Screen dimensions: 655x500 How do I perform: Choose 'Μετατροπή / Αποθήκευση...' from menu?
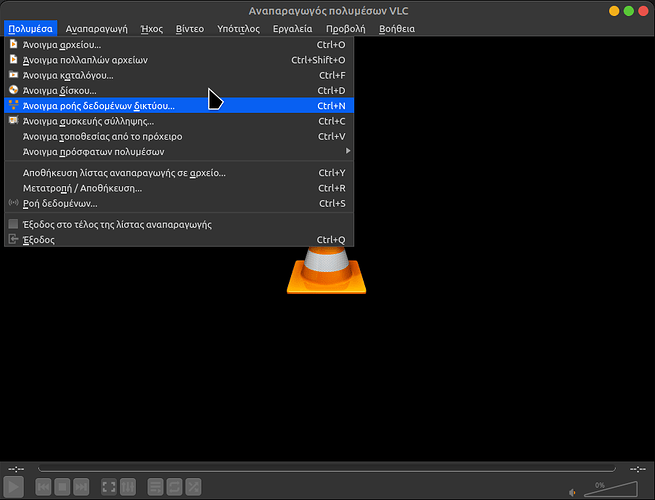click(82, 188)
